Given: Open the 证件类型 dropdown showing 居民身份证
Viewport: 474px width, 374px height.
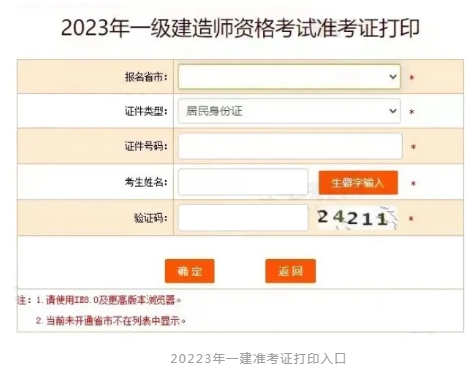Looking at the screenshot, I should pyautogui.click(x=289, y=111).
